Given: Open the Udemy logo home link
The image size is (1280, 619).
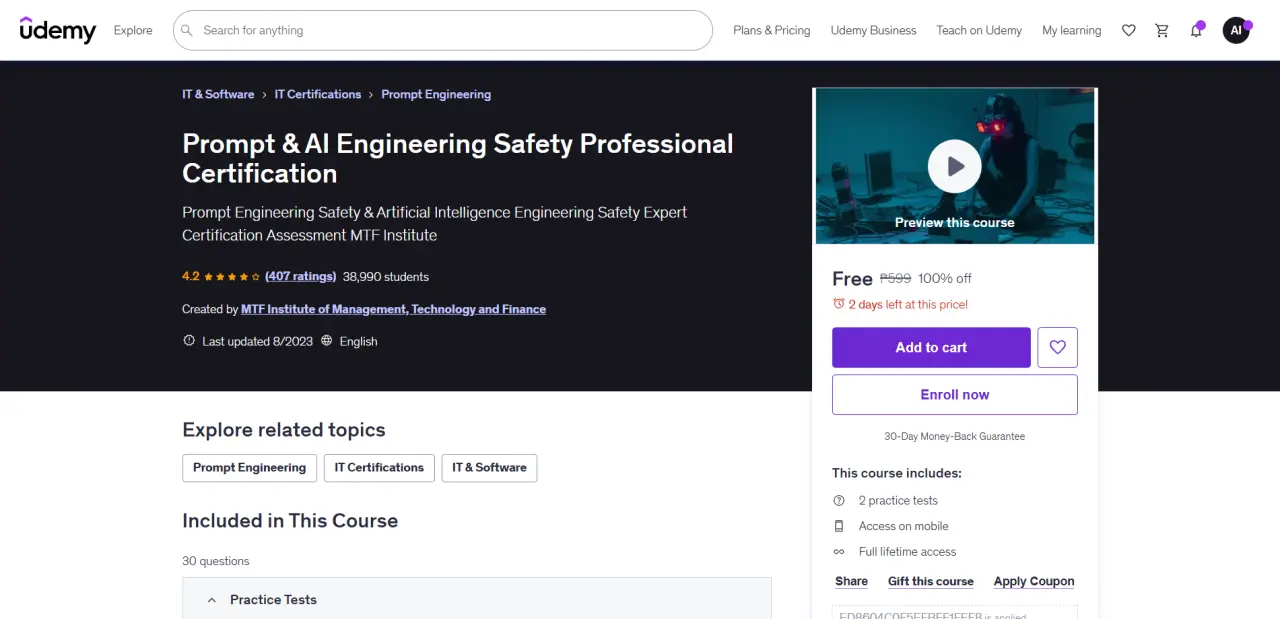Looking at the screenshot, I should tap(58, 30).
